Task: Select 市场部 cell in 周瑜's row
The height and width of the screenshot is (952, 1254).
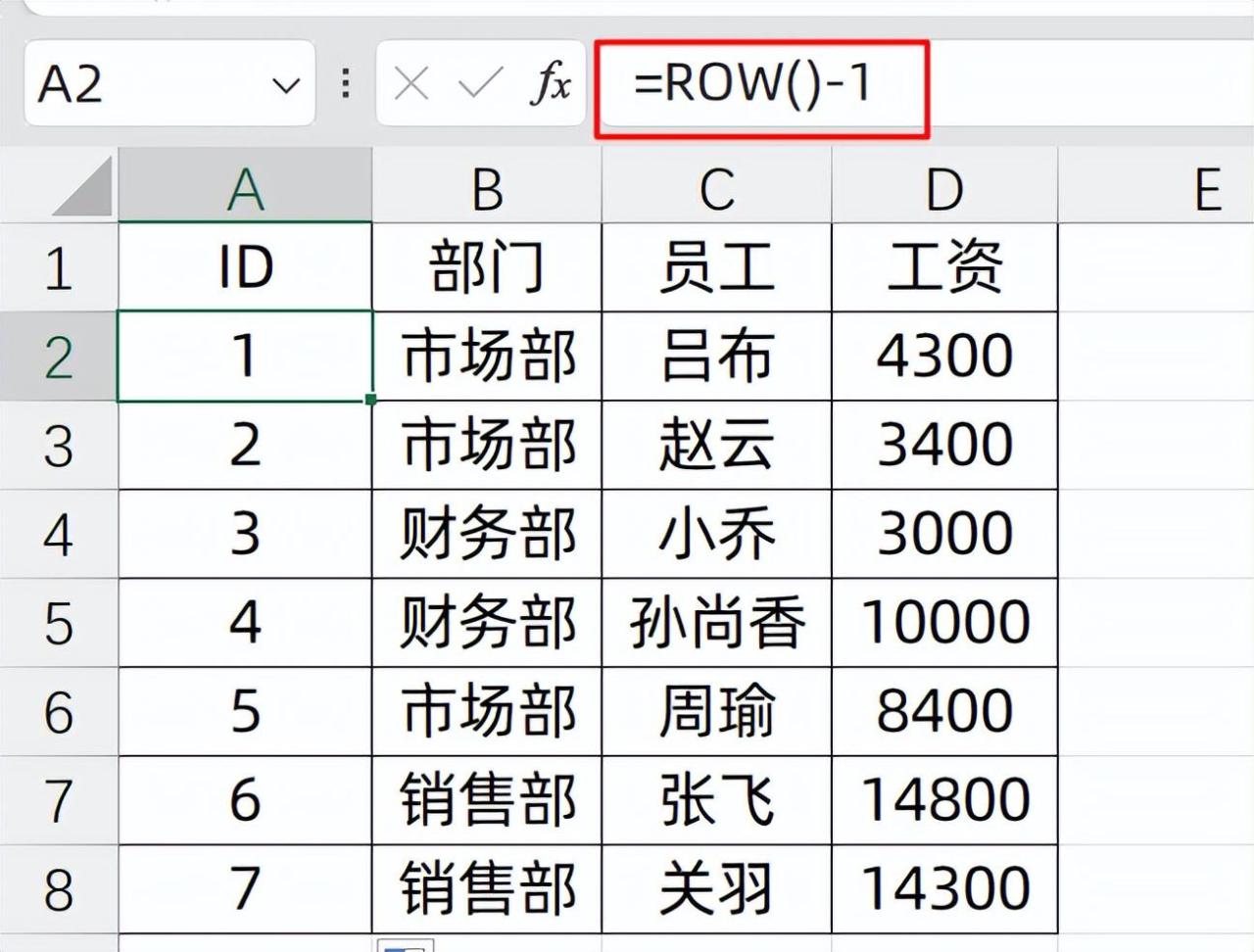Action: point(487,711)
